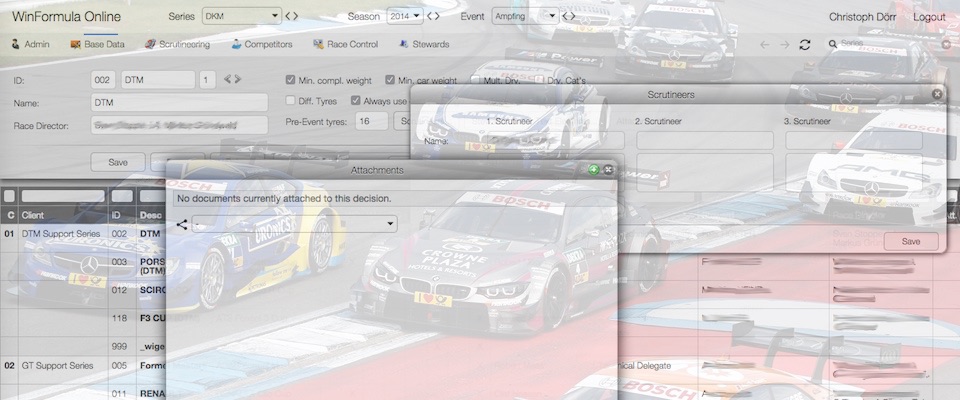Viewport: 960px width, 400px height.
Task: Go to next Event with right chevron
Action: 572,17
